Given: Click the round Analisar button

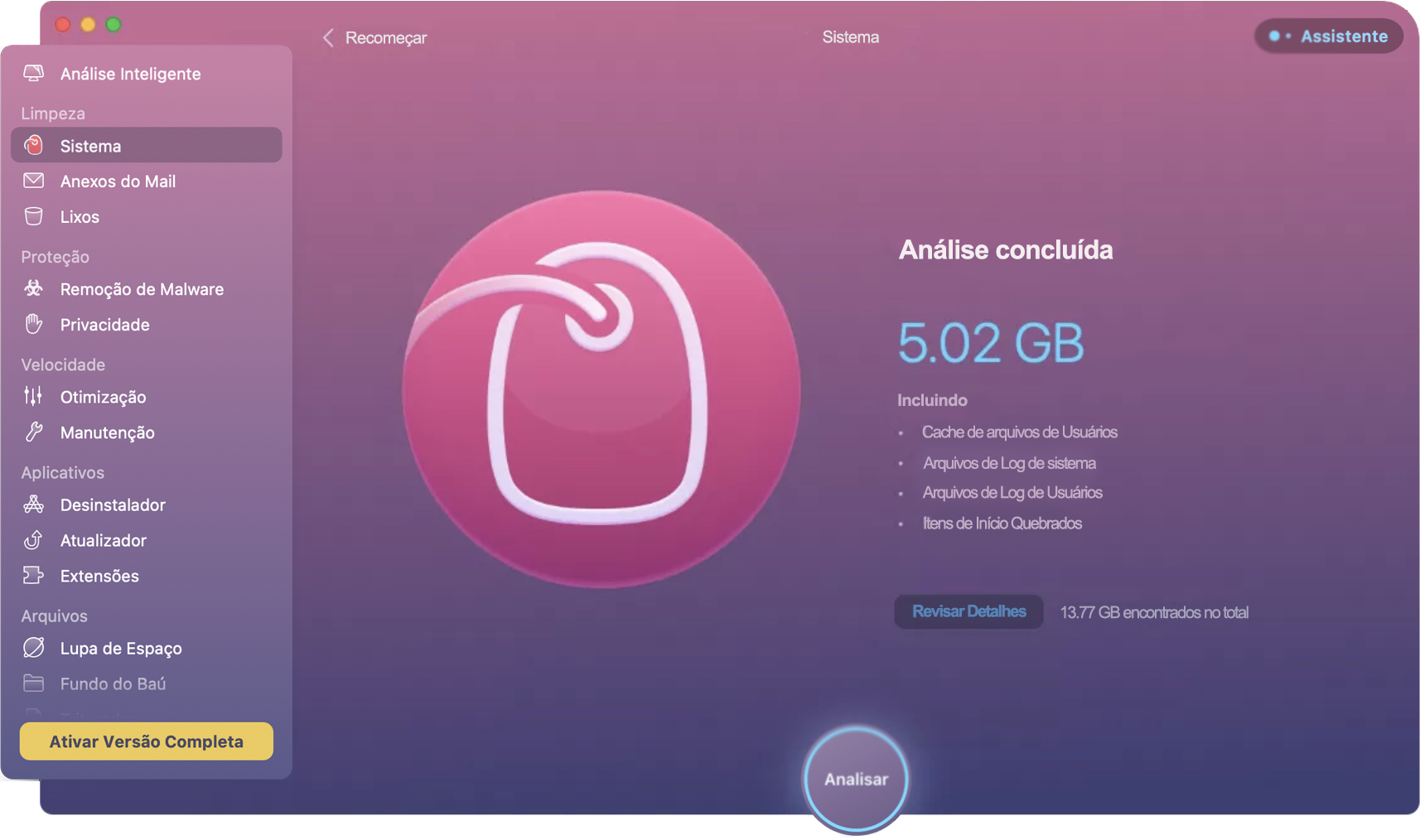Looking at the screenshot, I should [856, 779].
